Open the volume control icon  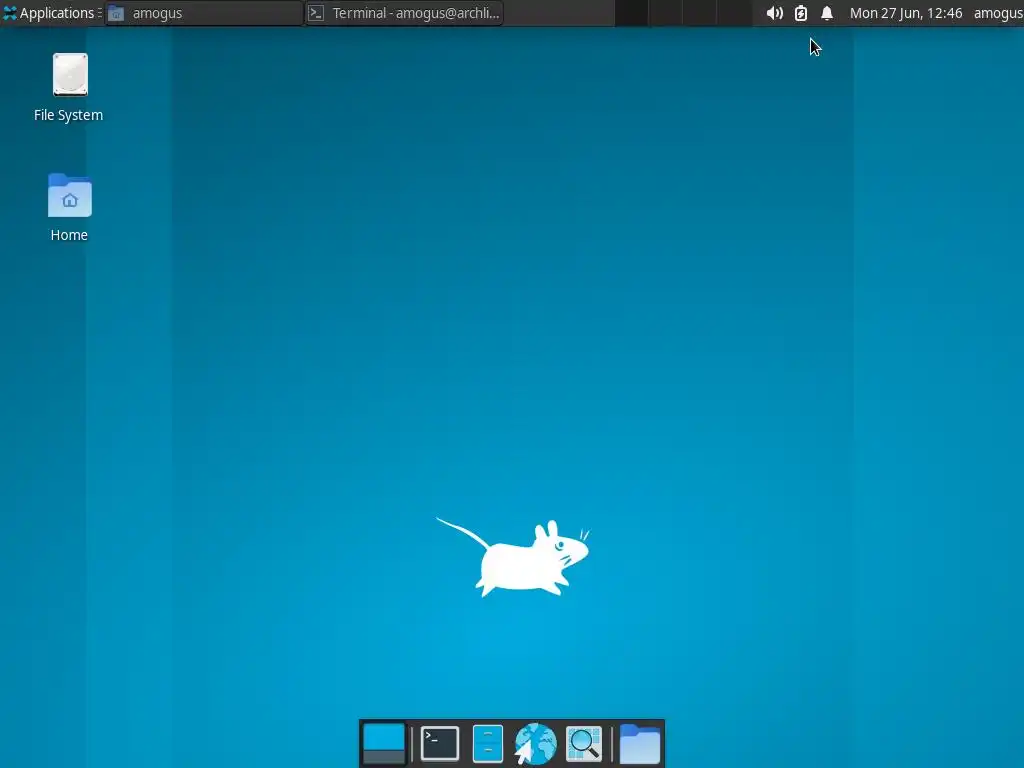point(775,13)
